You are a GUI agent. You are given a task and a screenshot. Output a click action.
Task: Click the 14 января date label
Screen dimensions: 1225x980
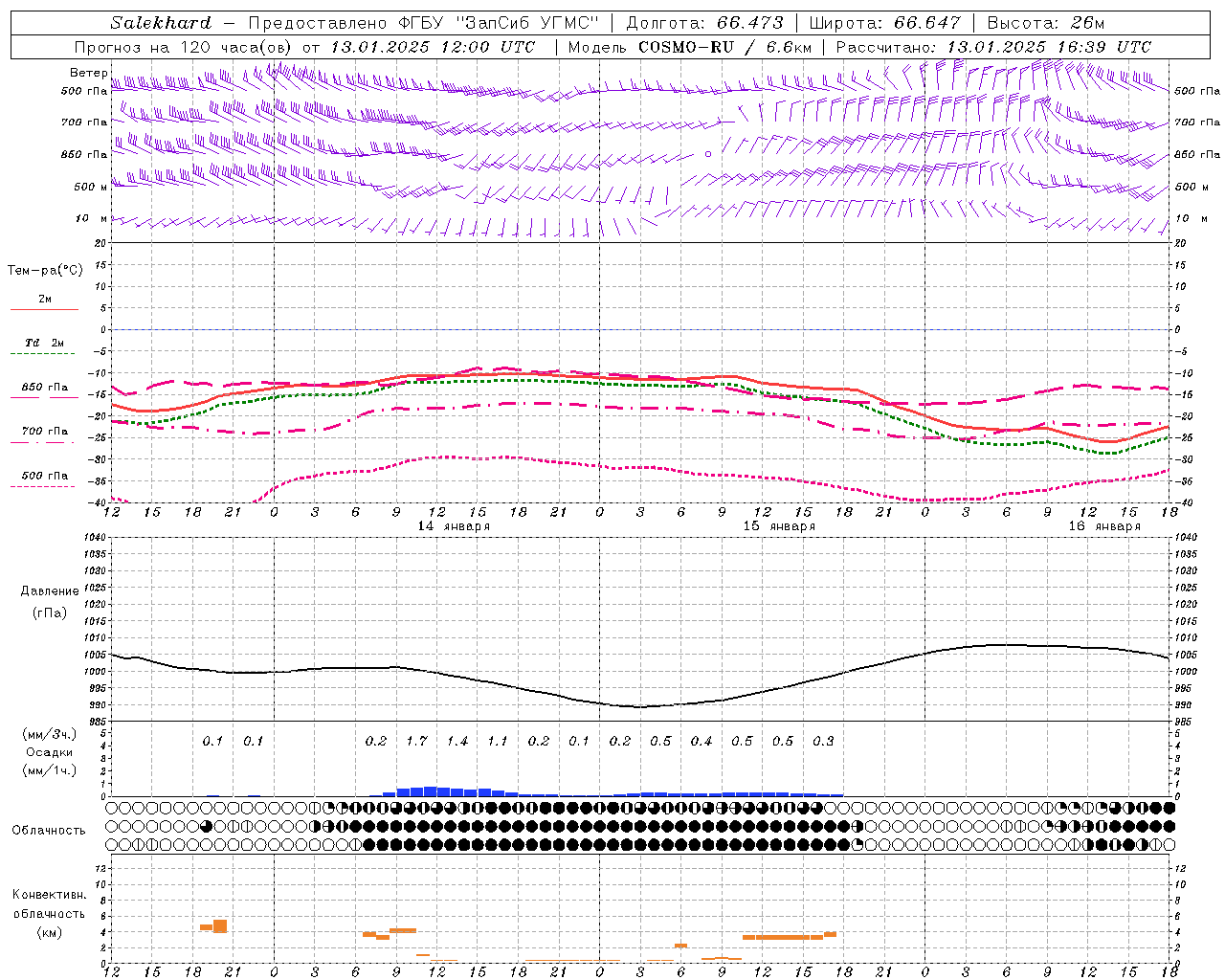pos(454,526)
